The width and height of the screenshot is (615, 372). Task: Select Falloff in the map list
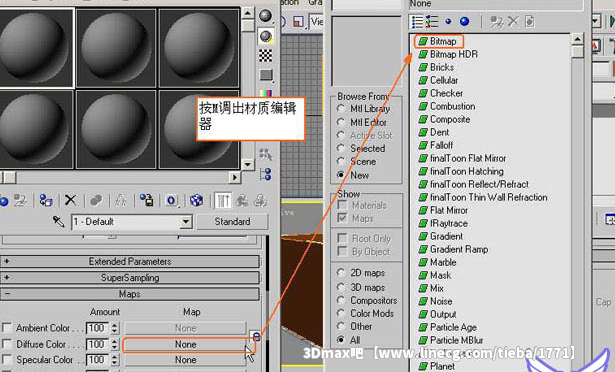click(x=442, y=145)
